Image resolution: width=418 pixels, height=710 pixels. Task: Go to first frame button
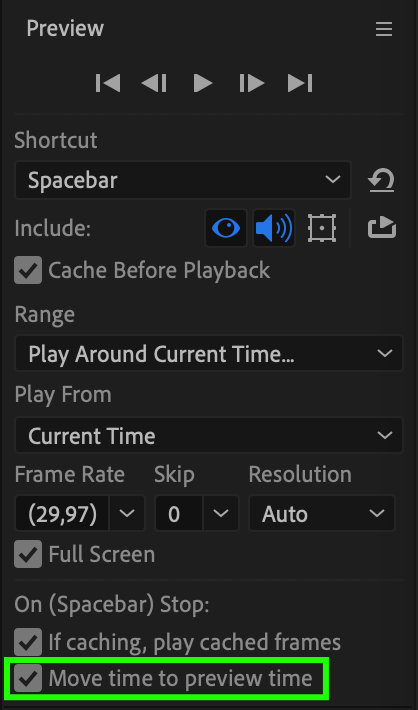(108, 83)
